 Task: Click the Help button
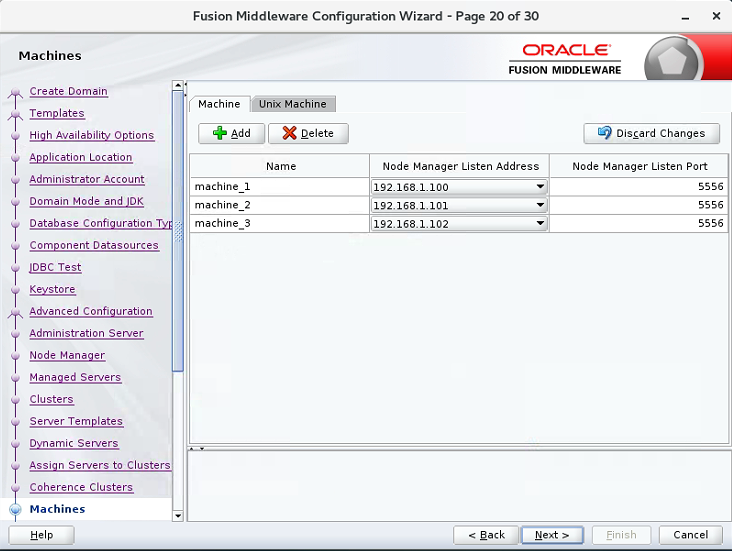pos(41,535)
